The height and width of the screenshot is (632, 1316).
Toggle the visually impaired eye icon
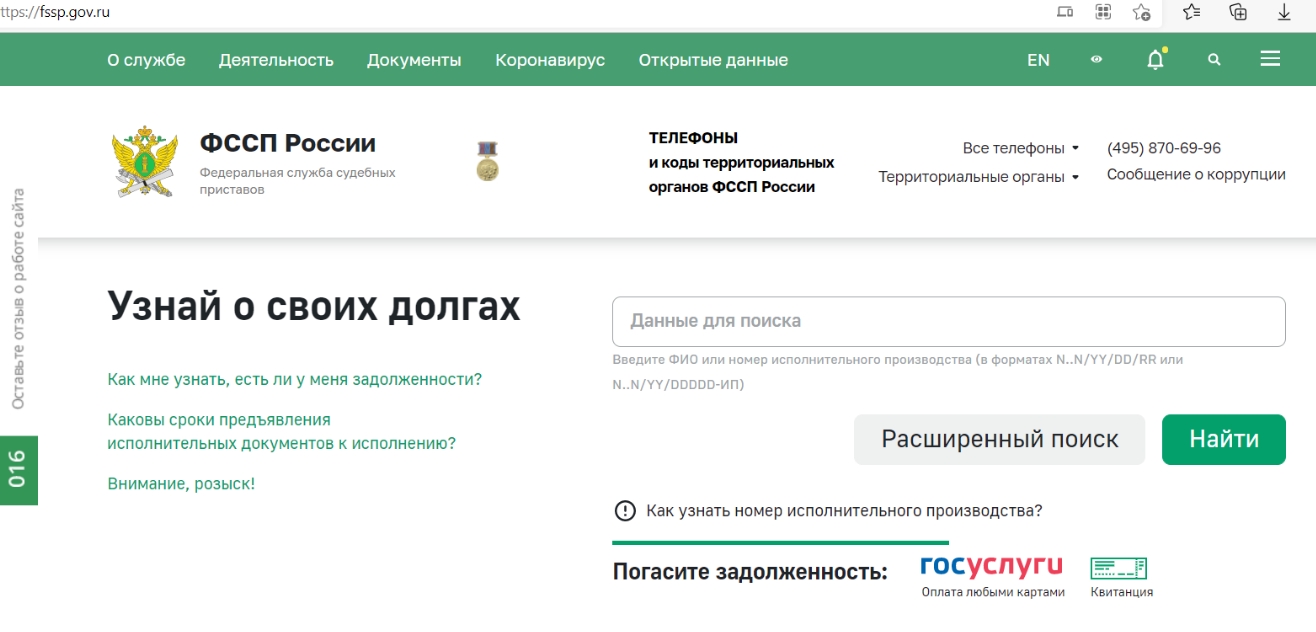(1097, 60)
